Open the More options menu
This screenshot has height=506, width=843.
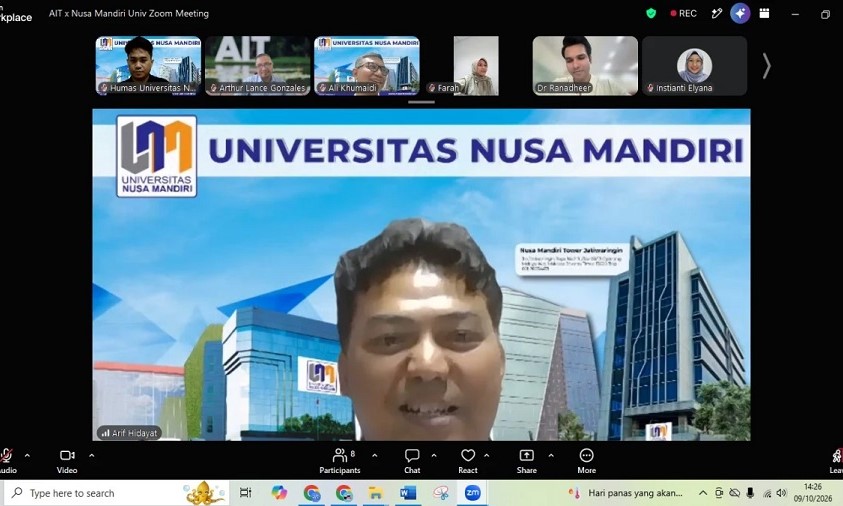click(587, 461)
